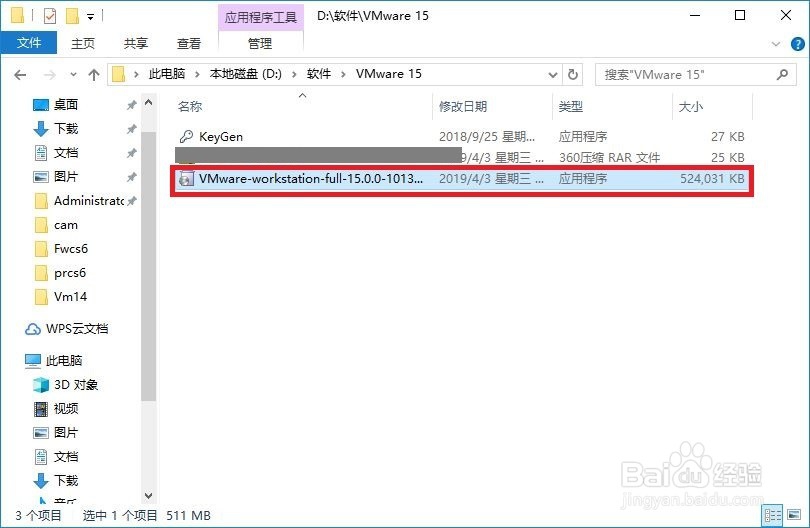Switch to large icons view layout
Viewport: 810px width, 528px height.
click(x=794, y=515)
